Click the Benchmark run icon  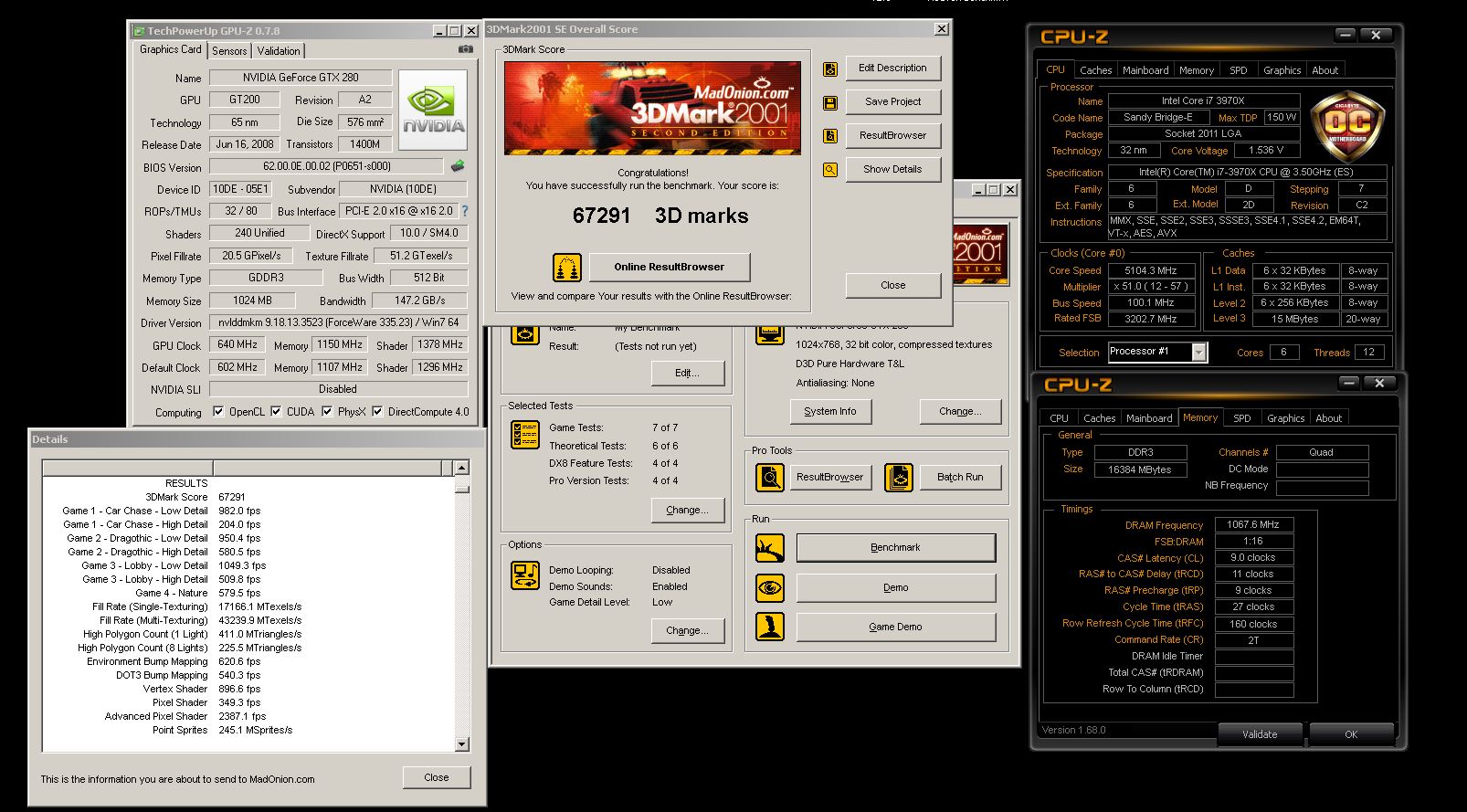tap(770, 548)
